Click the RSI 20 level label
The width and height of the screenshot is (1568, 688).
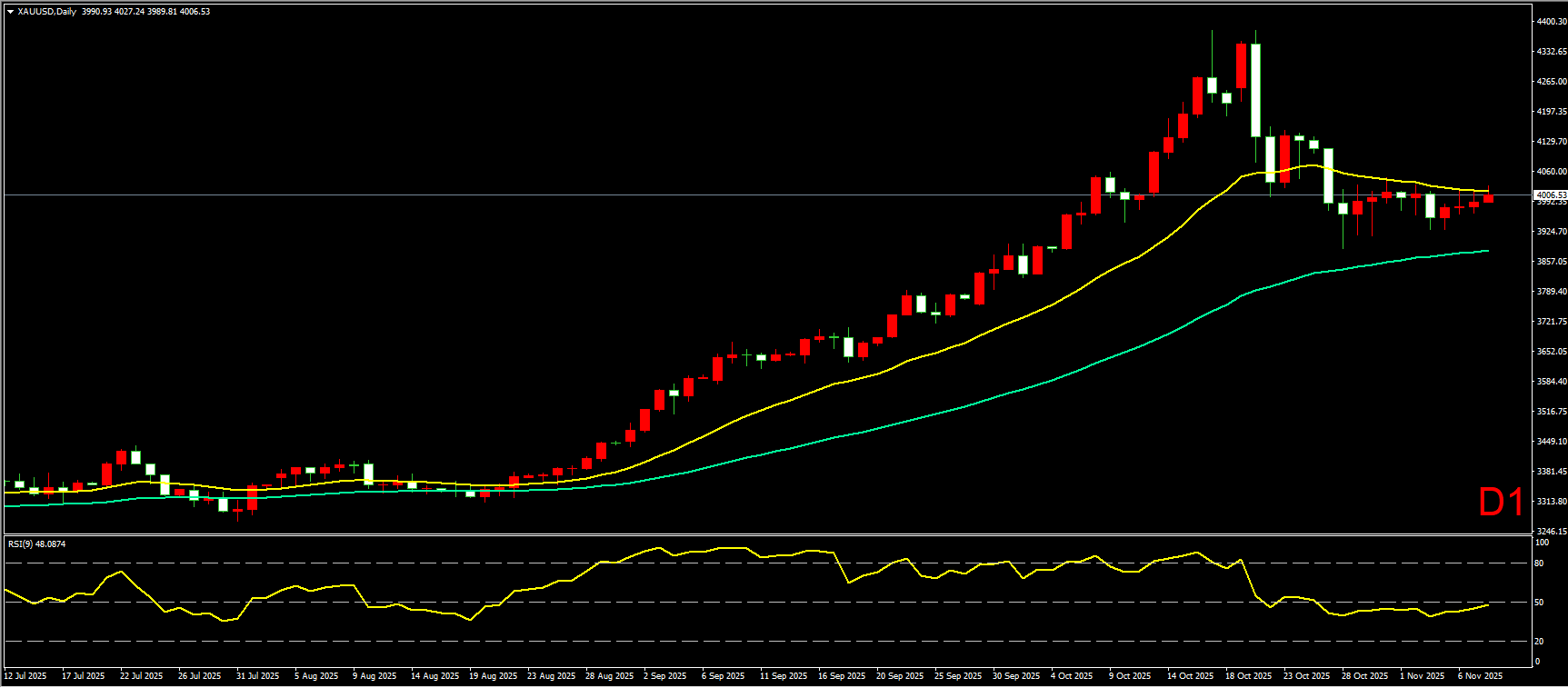point(1539,642)
